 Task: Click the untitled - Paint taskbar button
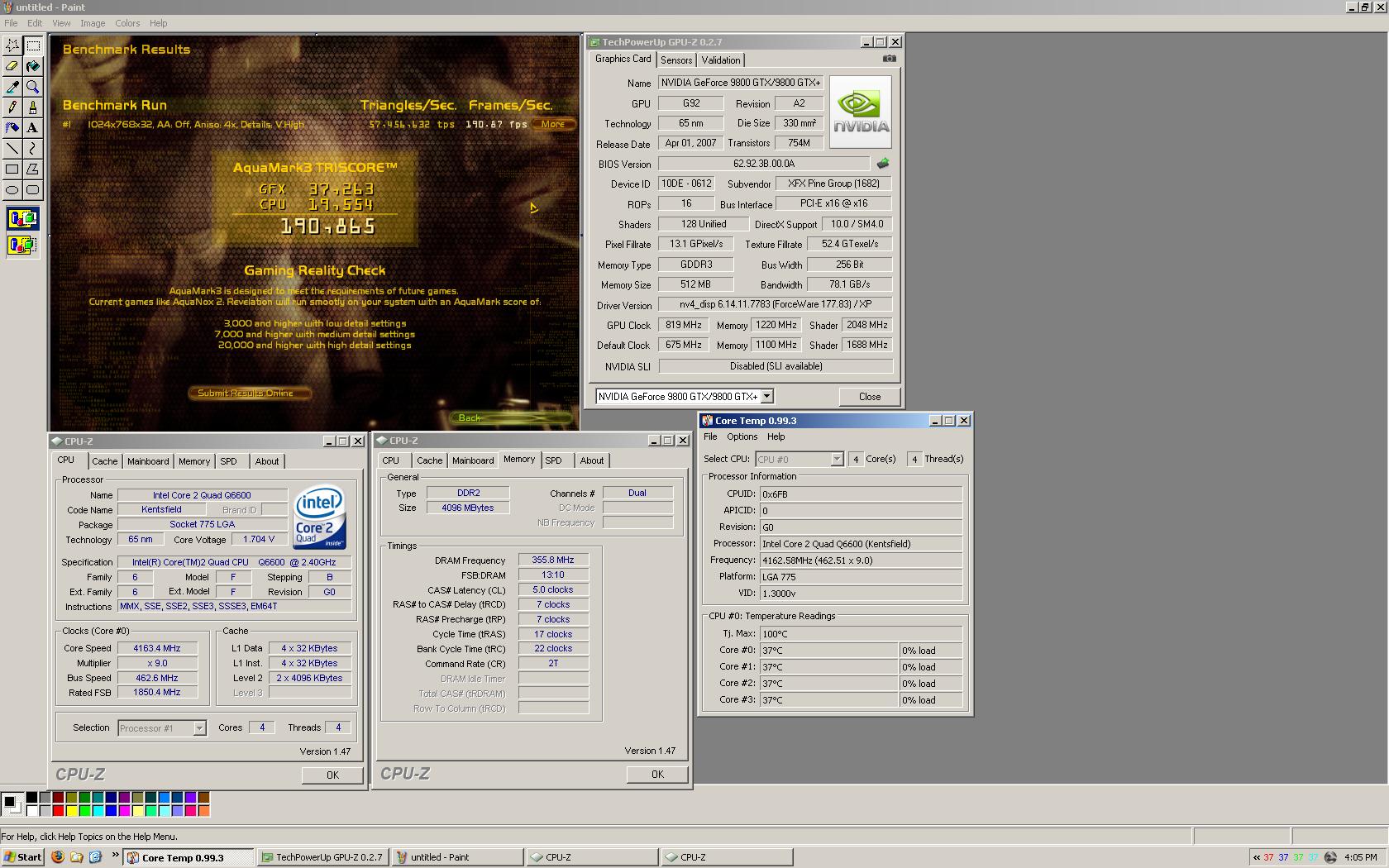click(457, 857)
